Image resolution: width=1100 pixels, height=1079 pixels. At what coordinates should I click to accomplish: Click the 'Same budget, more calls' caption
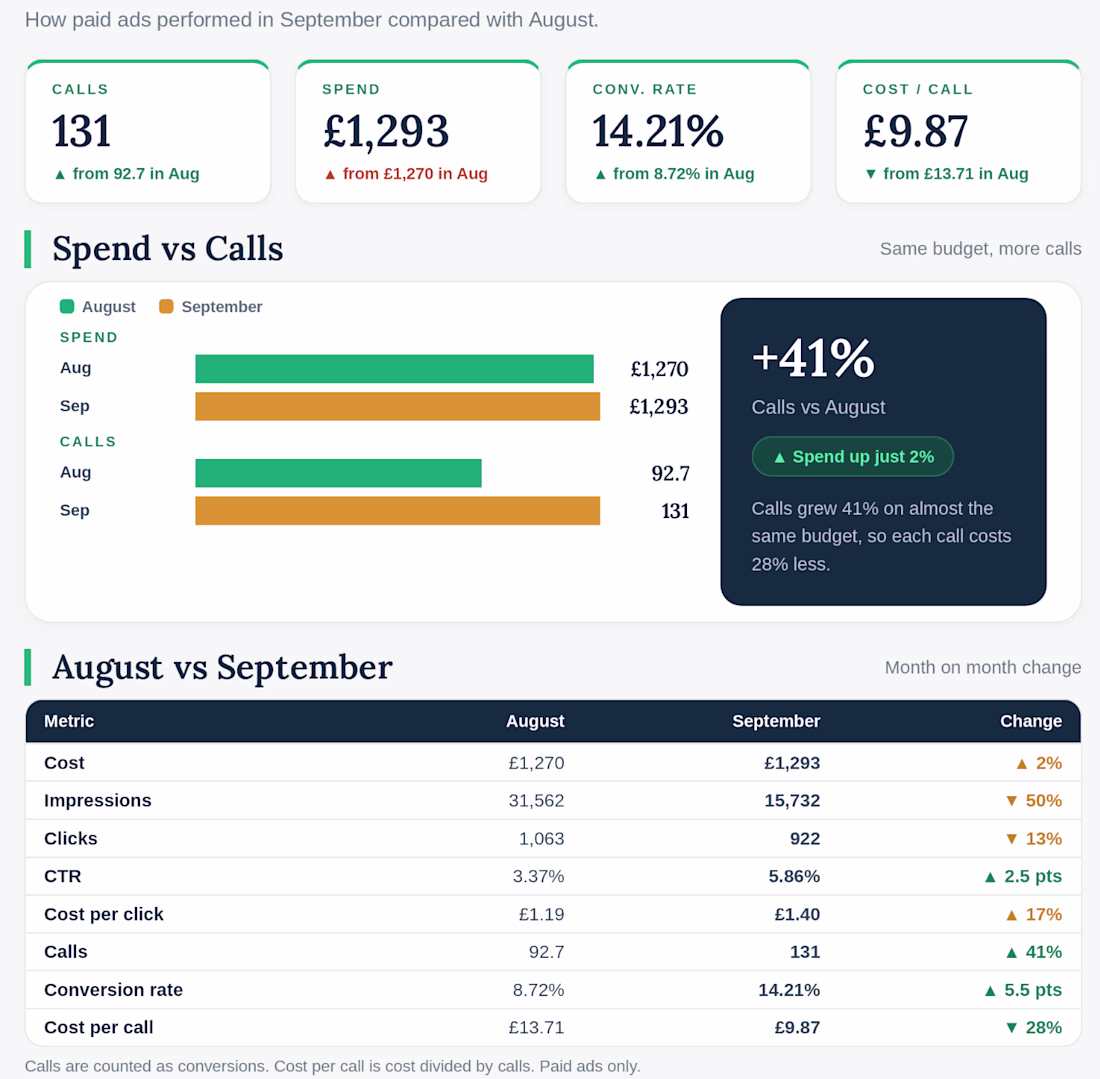(x=981, y=249)
